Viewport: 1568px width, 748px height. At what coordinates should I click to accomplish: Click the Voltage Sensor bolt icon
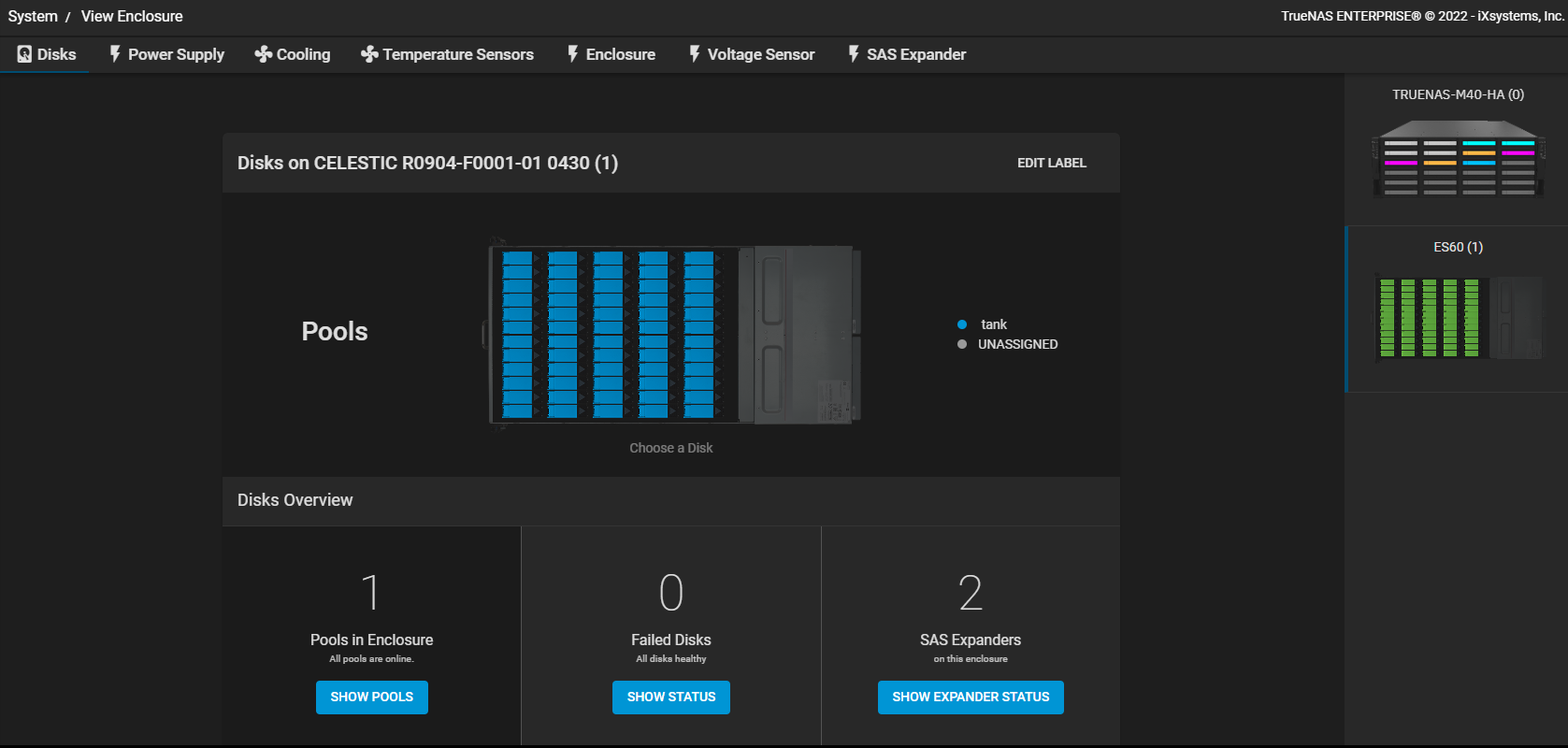pyautogui.click(x=695, y=54)
